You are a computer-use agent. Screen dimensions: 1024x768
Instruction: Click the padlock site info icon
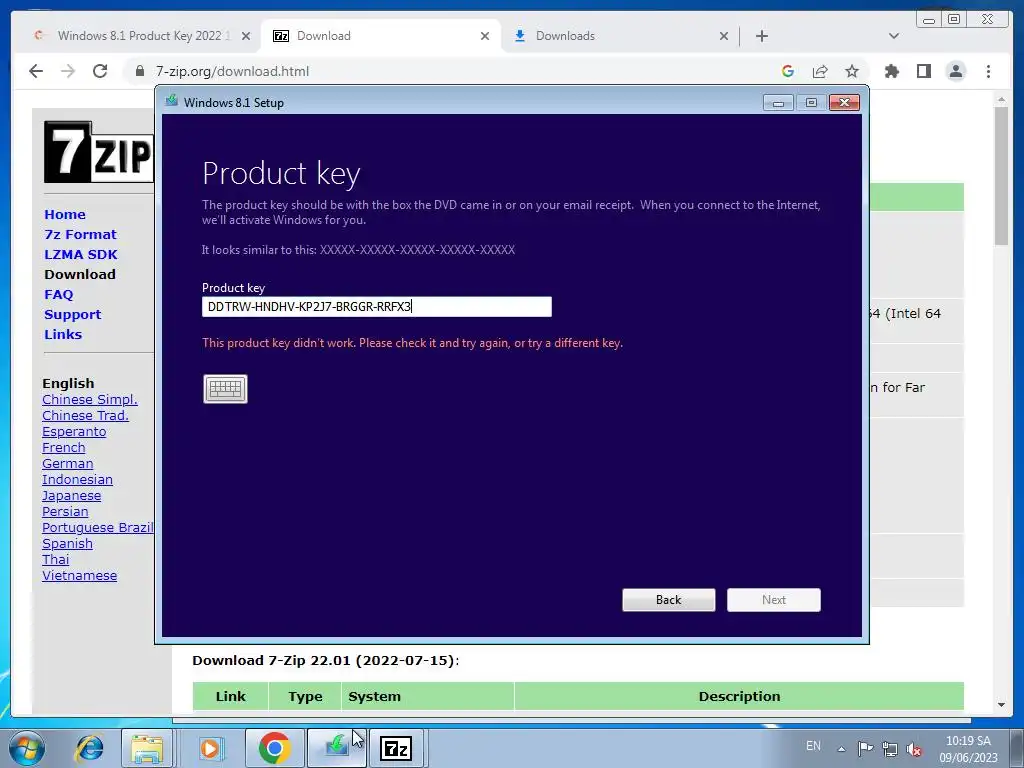(x=140, y=71)
